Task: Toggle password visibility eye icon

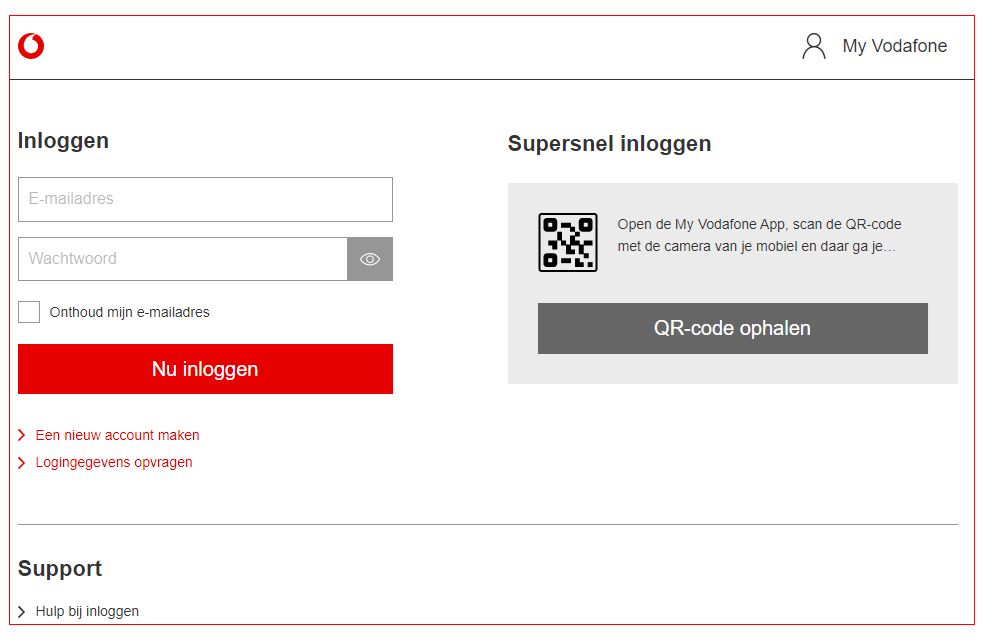Action: (370, 259)
